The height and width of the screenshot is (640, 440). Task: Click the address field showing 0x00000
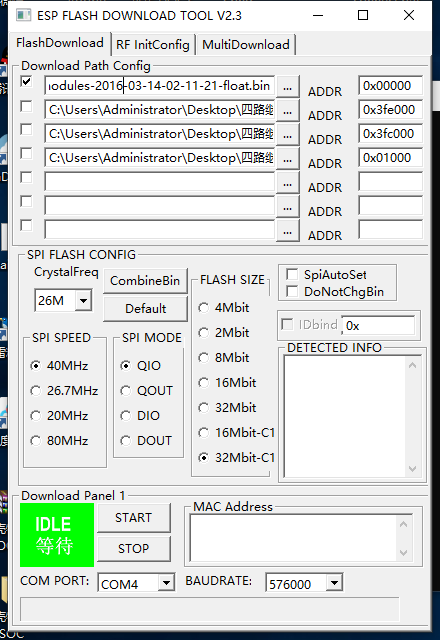coord(390,86)
